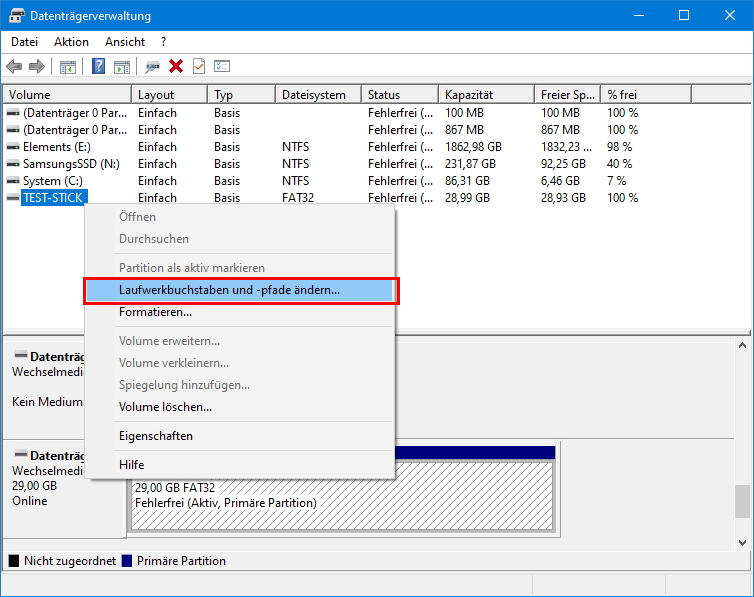Sort by the Layout column header
Viewport: 754px width, 597px height.
170,95
